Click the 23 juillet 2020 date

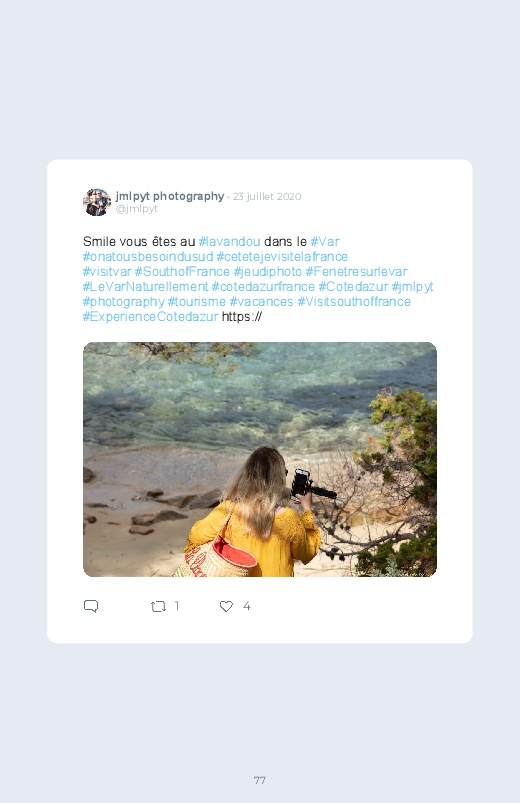267,197
